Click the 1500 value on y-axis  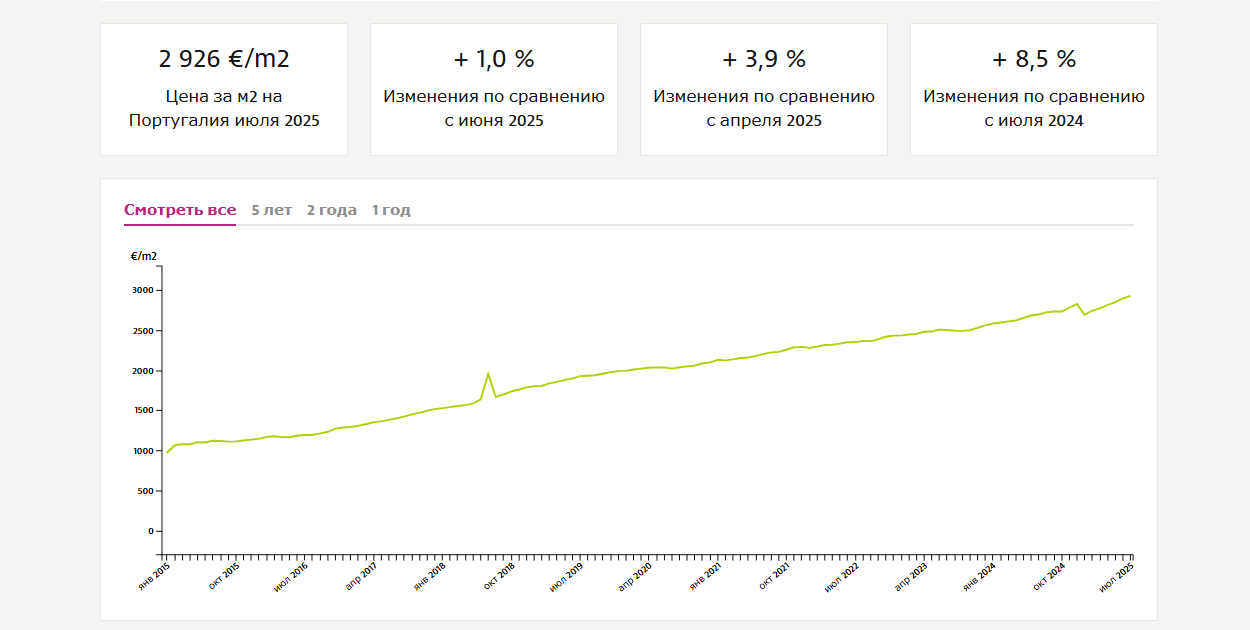[143, 411]
